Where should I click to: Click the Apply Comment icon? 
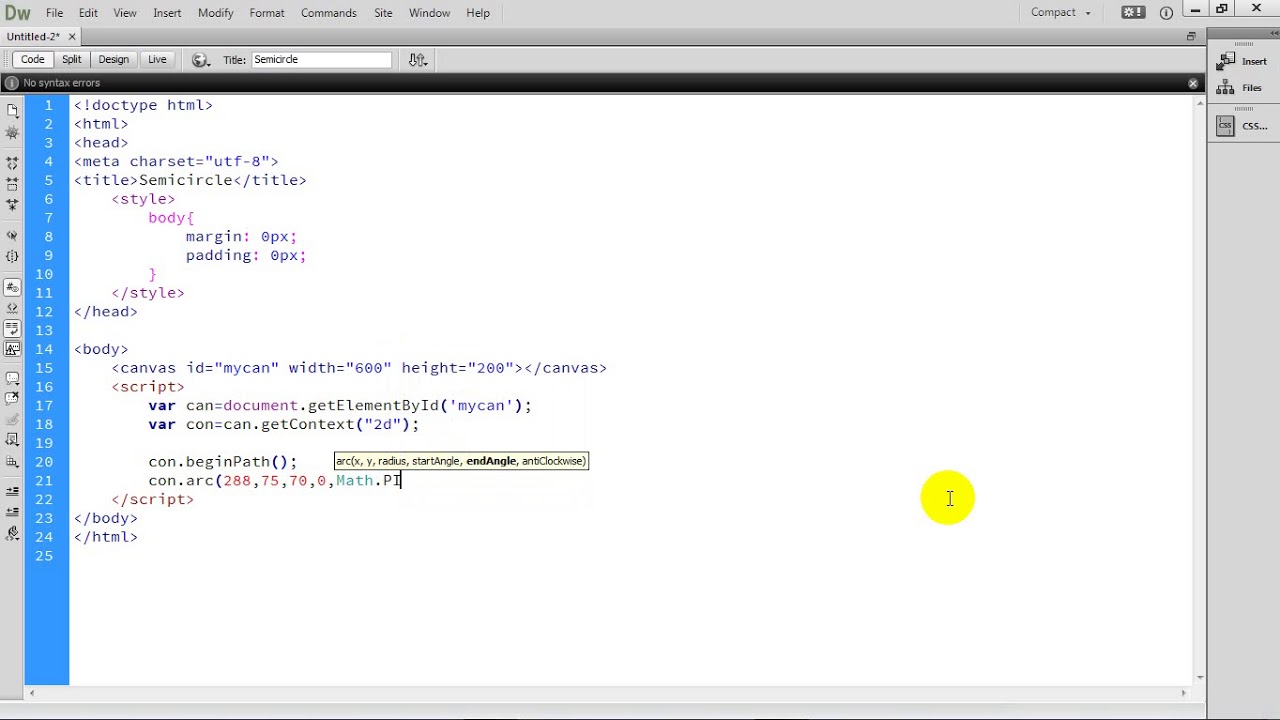point(12,379)
